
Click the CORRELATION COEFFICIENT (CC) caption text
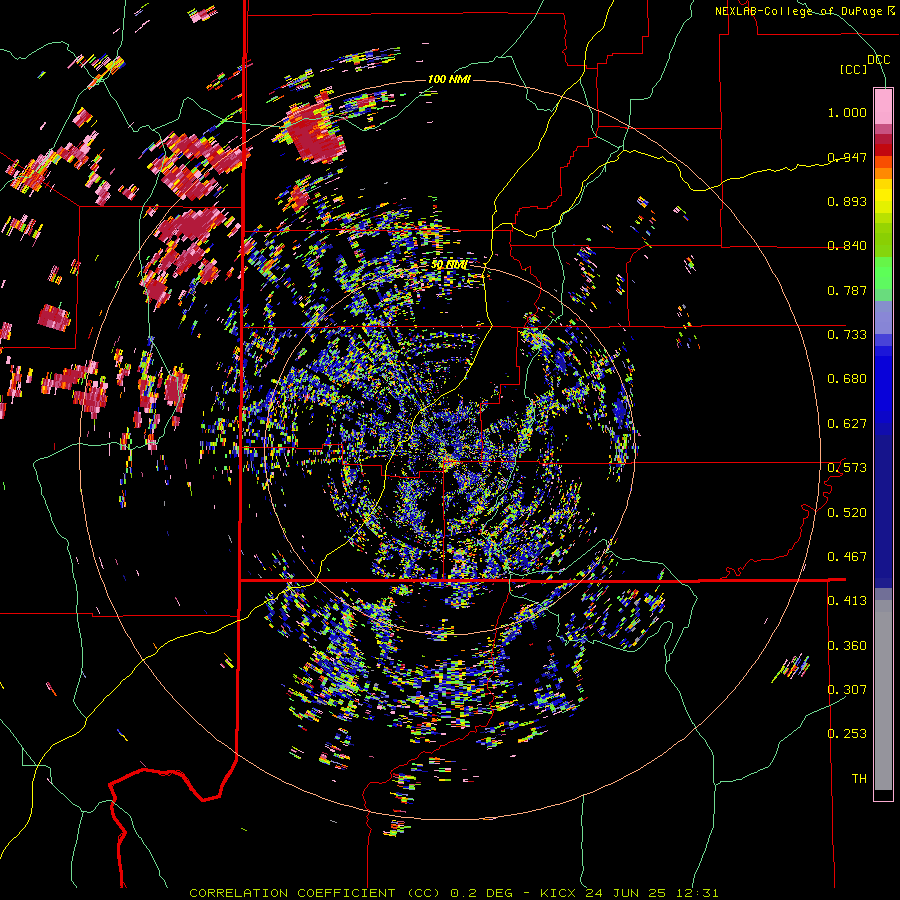(315, 893)
